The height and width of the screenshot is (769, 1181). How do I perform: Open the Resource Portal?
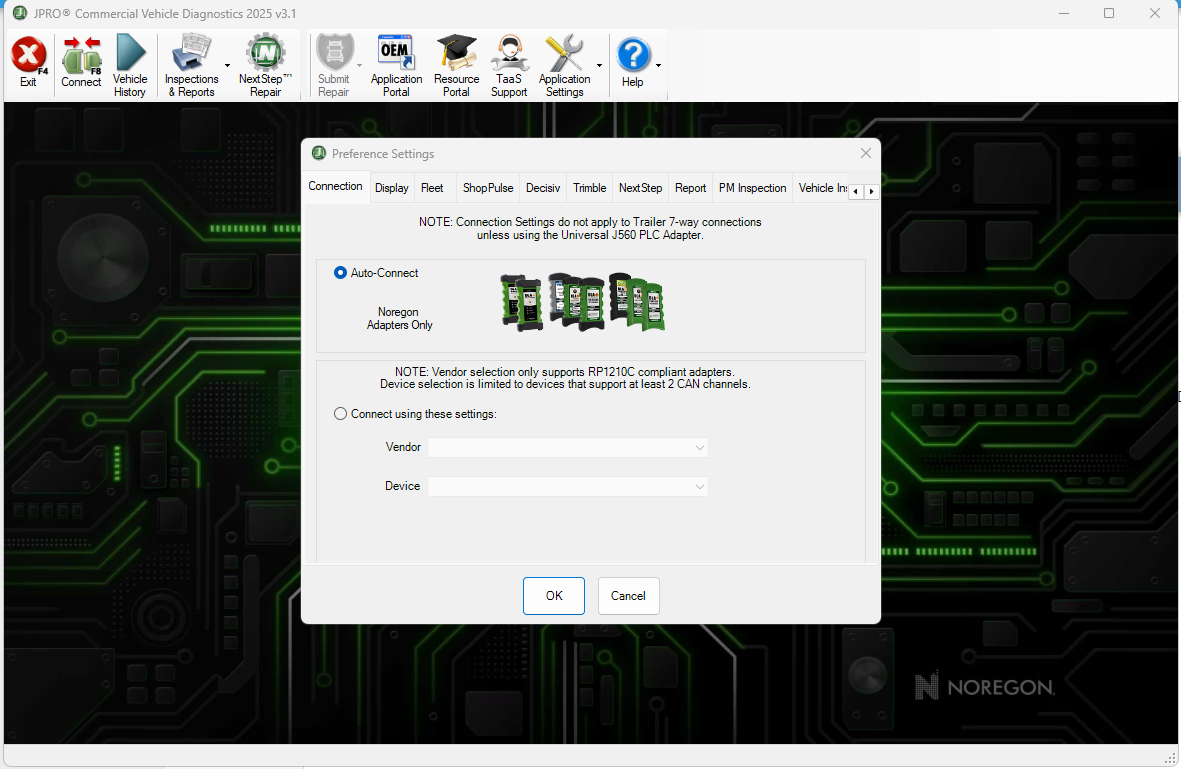pos(456,63)
